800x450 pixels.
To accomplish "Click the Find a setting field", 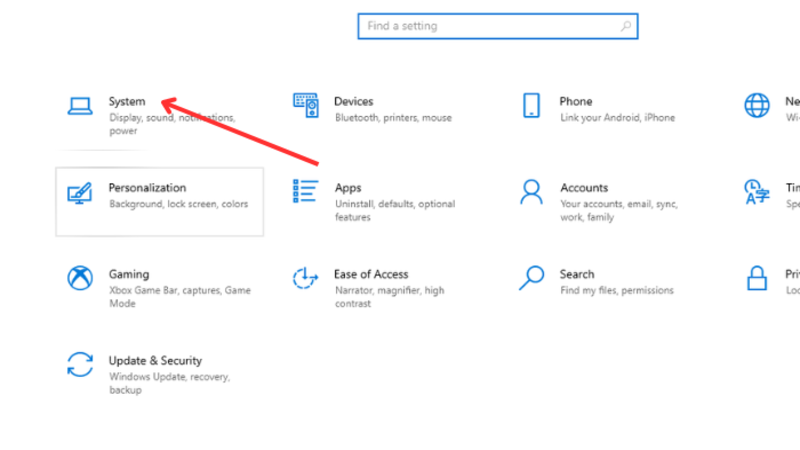I will (497, 26).
